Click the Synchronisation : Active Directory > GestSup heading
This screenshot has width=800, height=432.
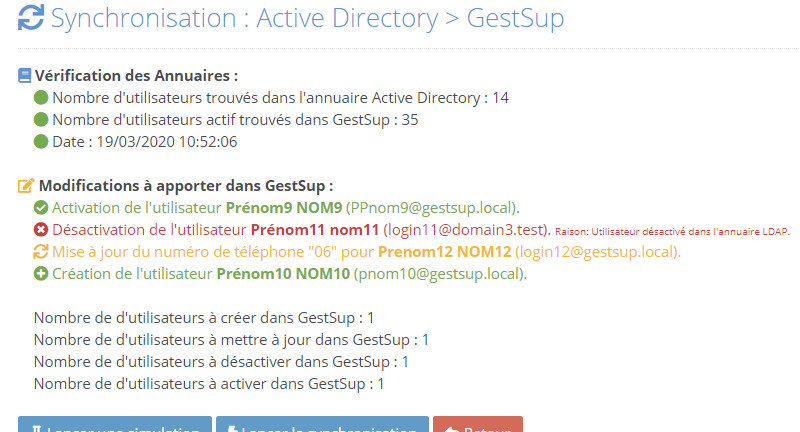[308, 18]
